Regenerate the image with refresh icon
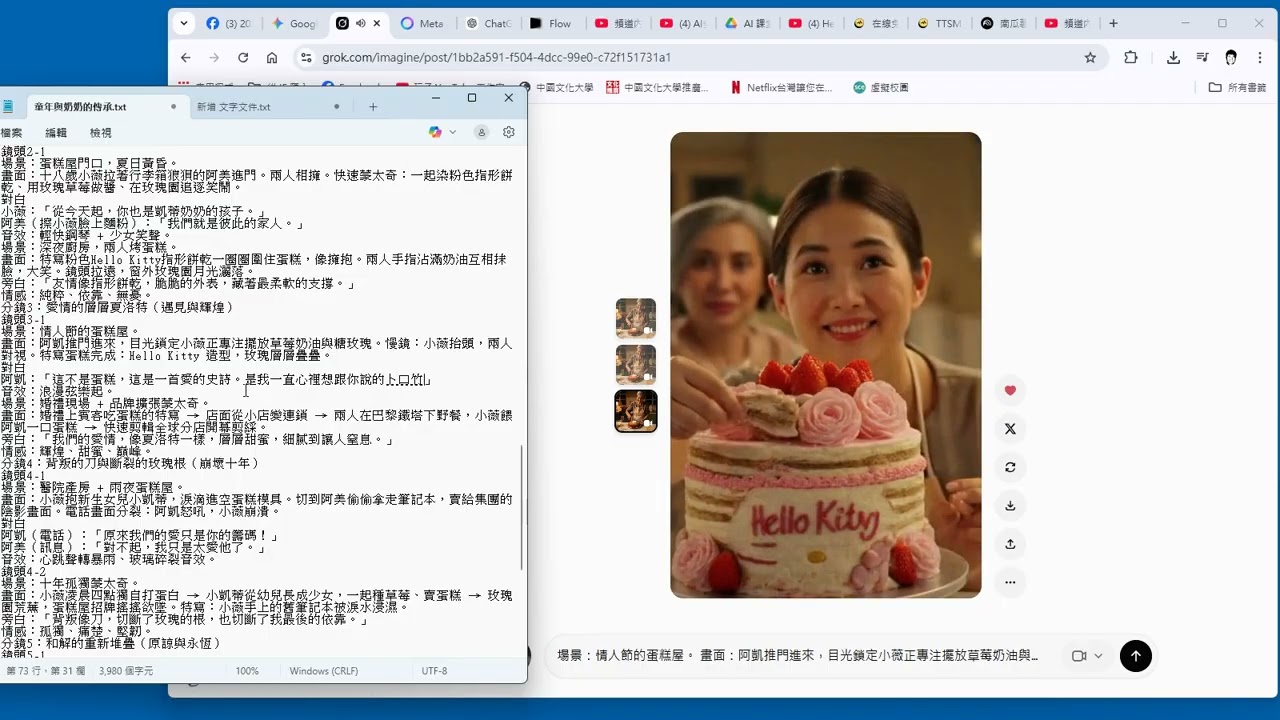The height and width of the screenshot is (720, 1280). [x=1010, y=467]
